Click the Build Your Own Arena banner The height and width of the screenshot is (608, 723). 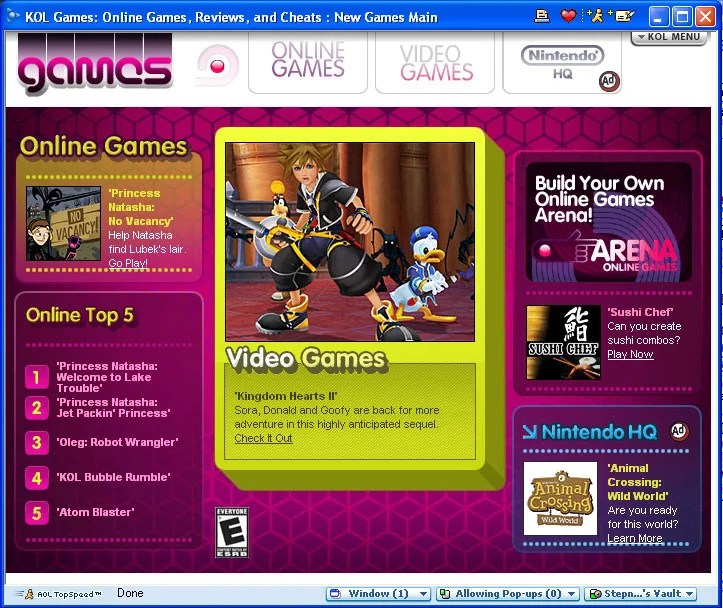(609, 223)
